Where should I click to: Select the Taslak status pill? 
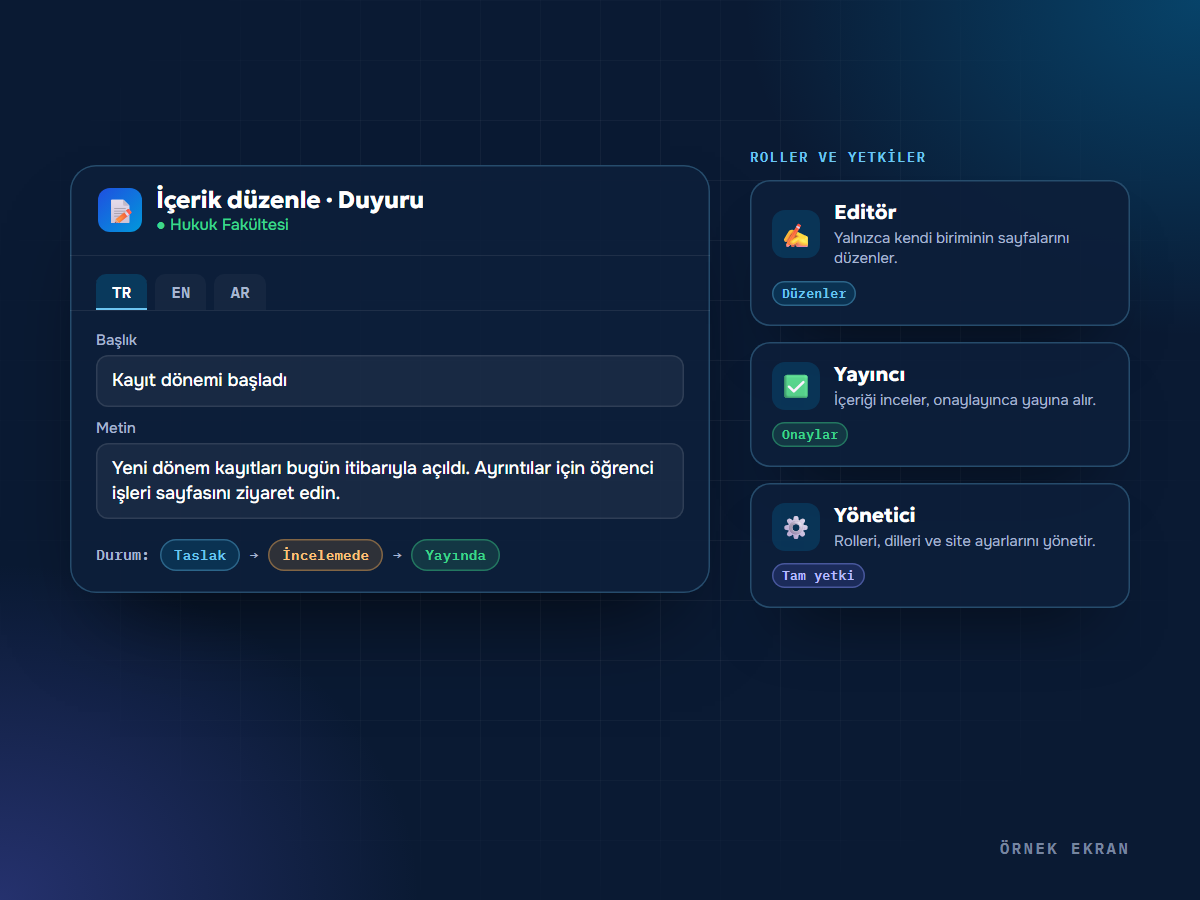[x=200, y=555]
